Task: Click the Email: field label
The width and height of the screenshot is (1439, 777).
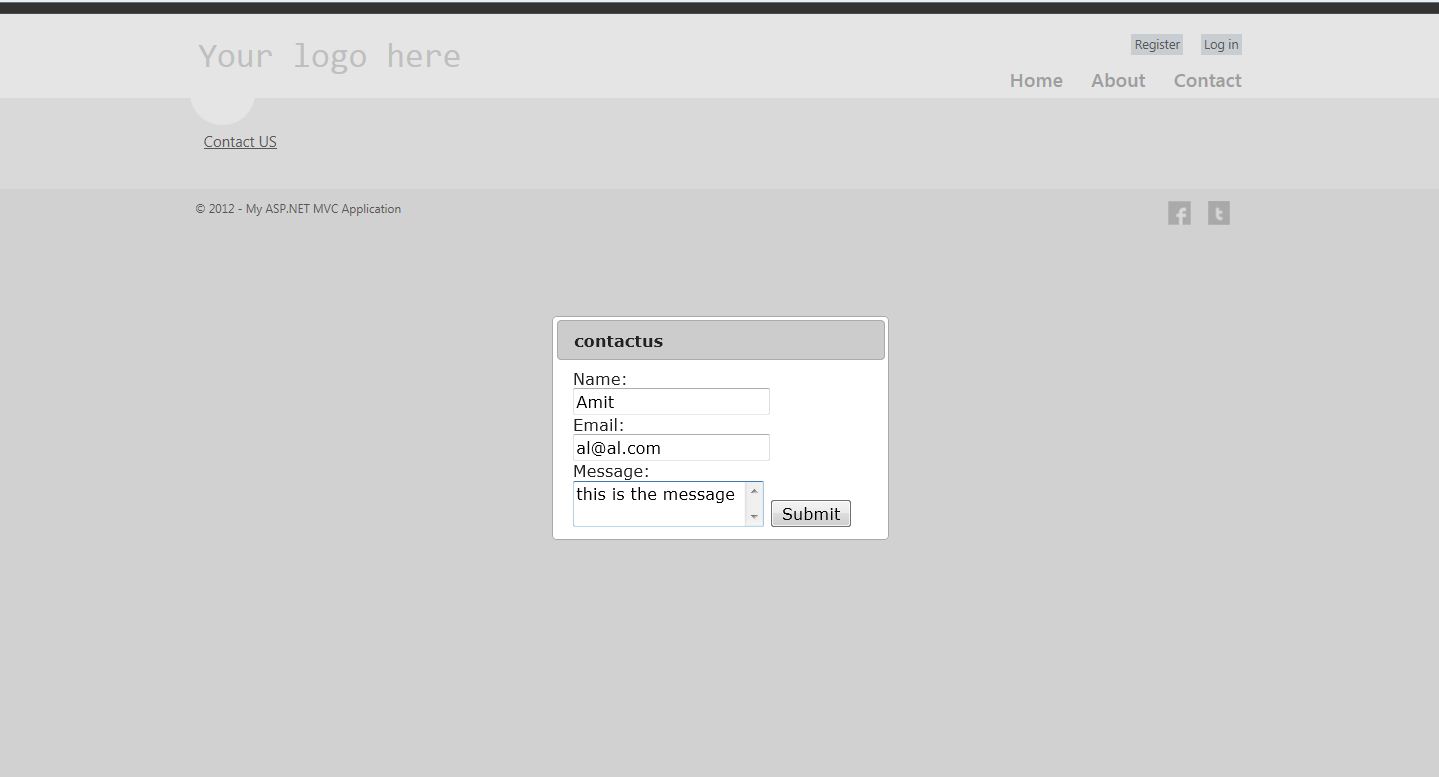Action: click(597, 424)
